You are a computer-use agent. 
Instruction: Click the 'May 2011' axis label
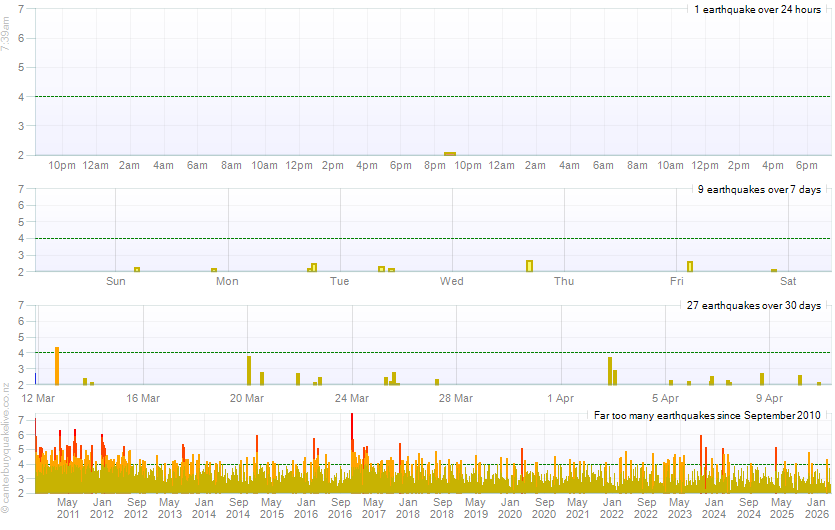[68, 508]
